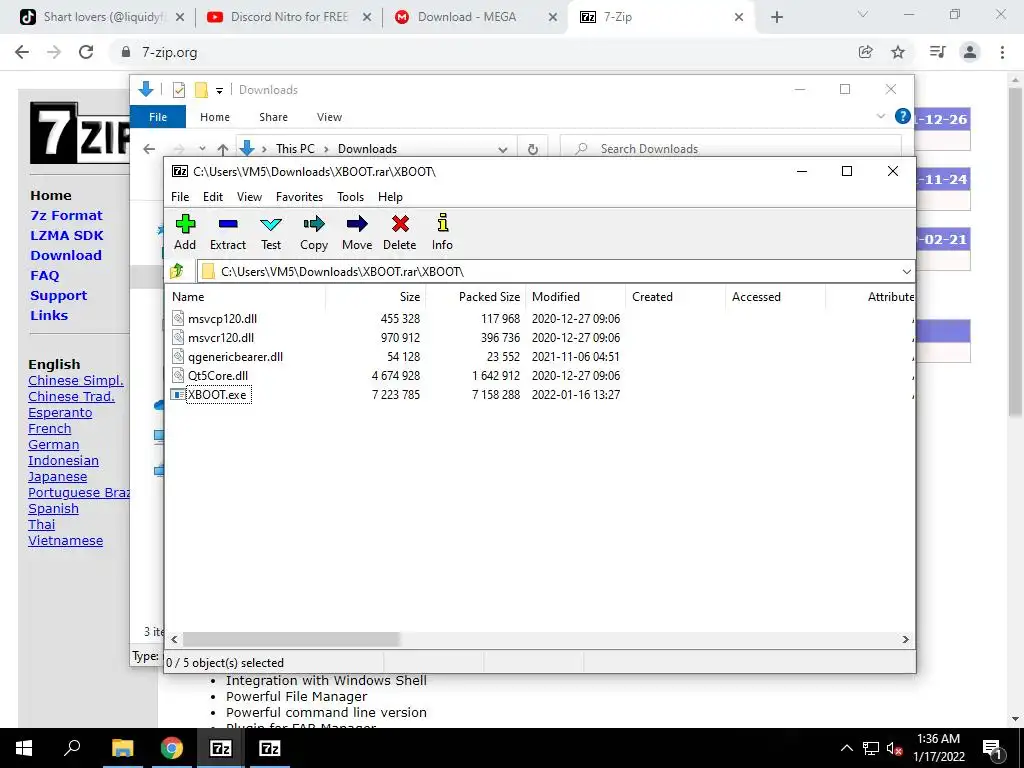Reload the 7-zip.org page
The width and height of the screenshot is (1024, 768).
[x=86, y=52]
